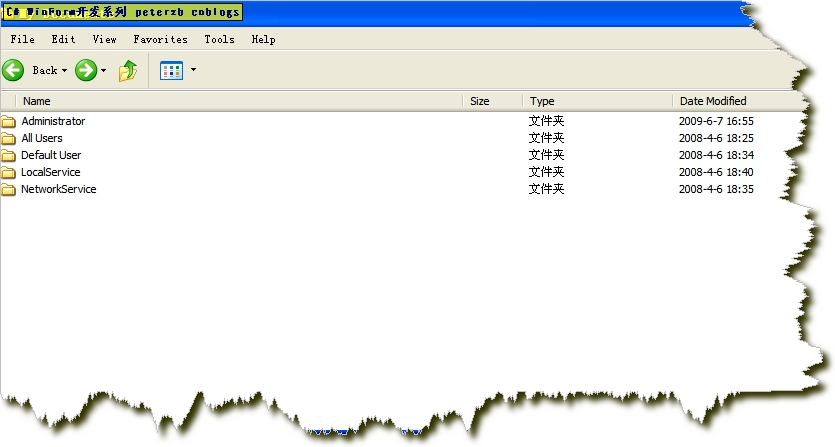Go up one folder level icon
835x447 pixels.
tap(128, 70)
